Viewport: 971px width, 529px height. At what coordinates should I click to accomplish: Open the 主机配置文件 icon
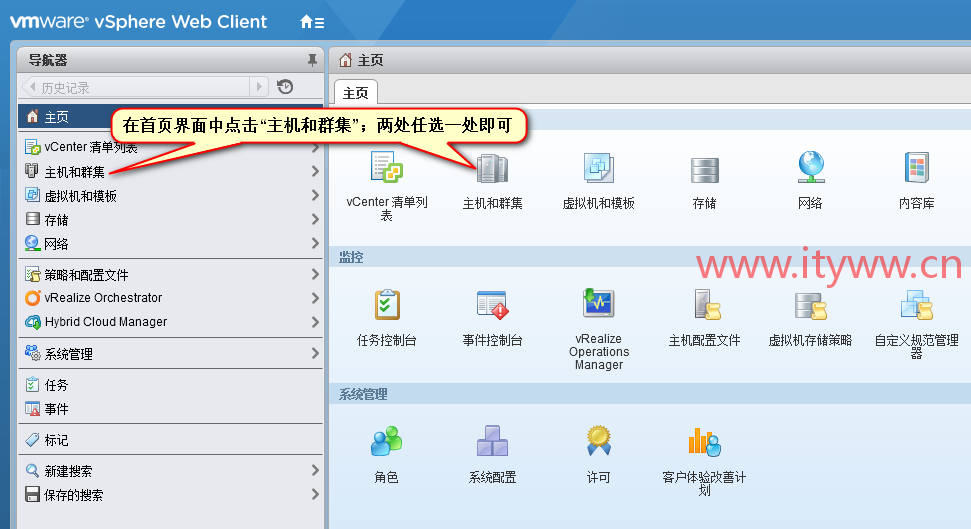(x=707, y=305)
